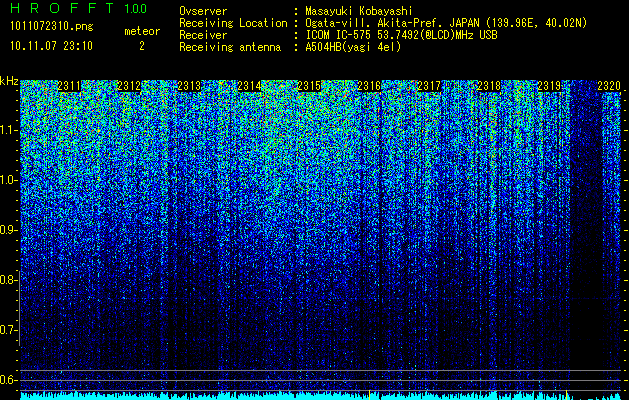Click the HROFFT program title

click(x=63, y=8)
